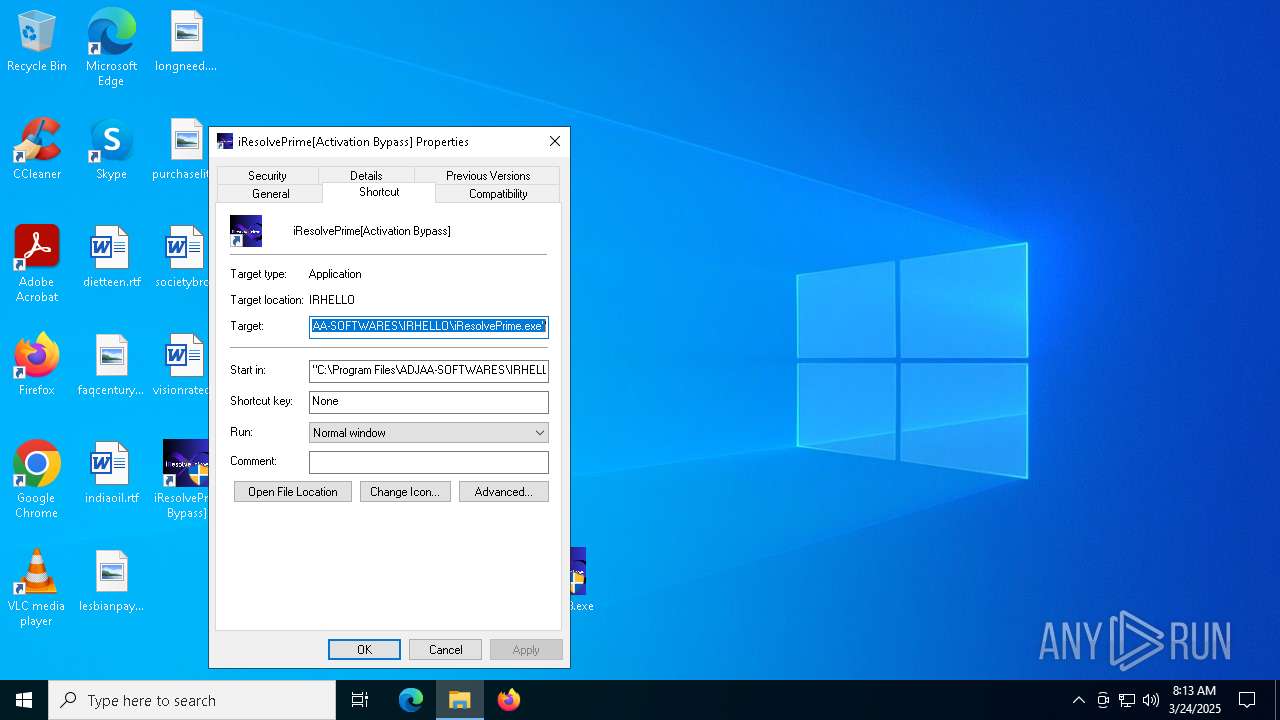Image resolution: width=1280 pixels, height=720 pixels.
Task: Select the faqcentury image file icon
Action: 111,365
